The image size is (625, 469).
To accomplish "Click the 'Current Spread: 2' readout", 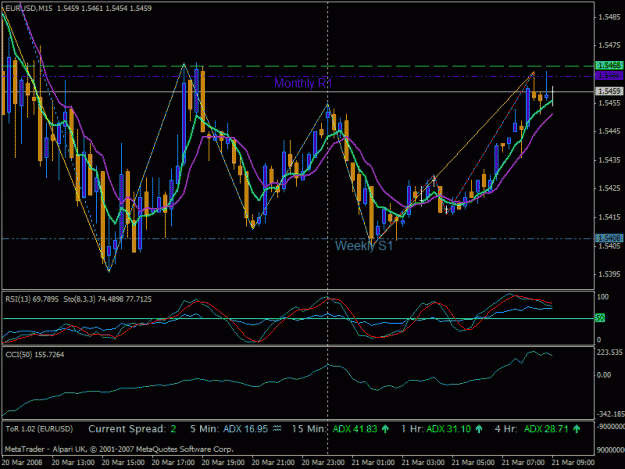I will (x=132, y=429).
